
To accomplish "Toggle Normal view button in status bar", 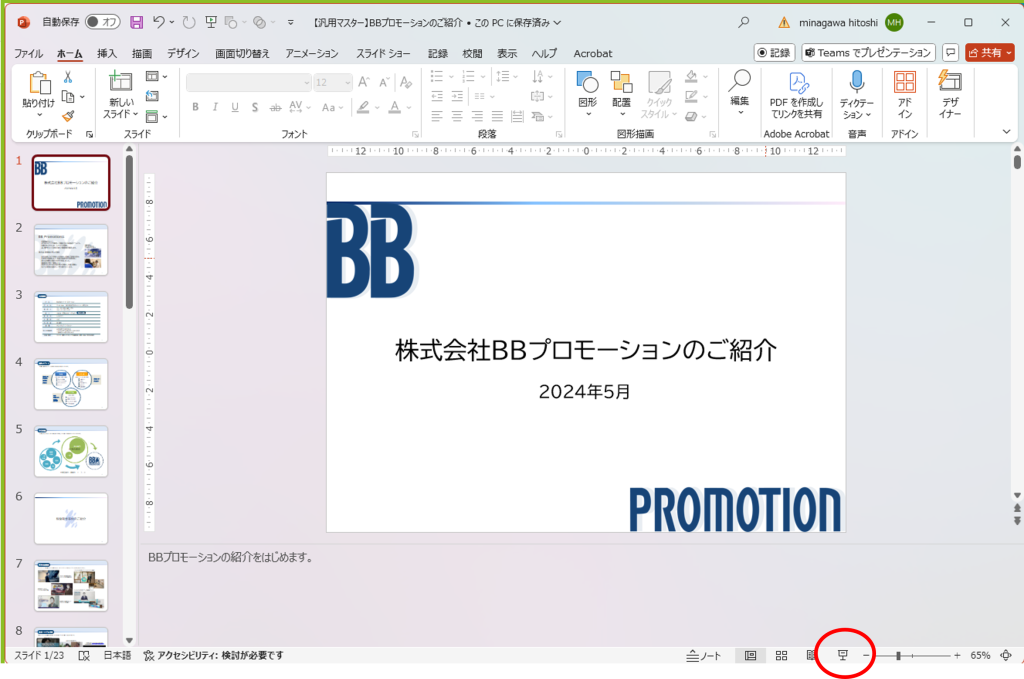I will pyautogui.click(x=750, y=655).
